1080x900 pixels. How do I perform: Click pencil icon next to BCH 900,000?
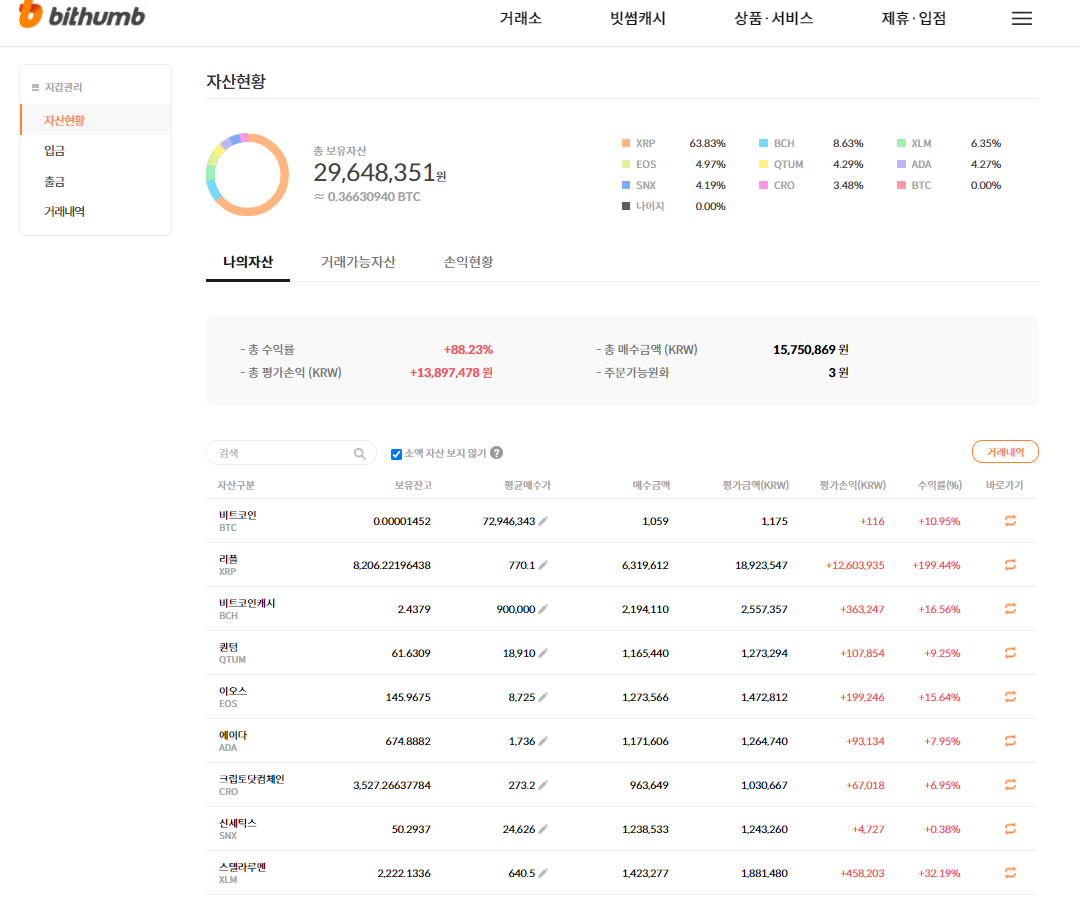tap(543, 609)
